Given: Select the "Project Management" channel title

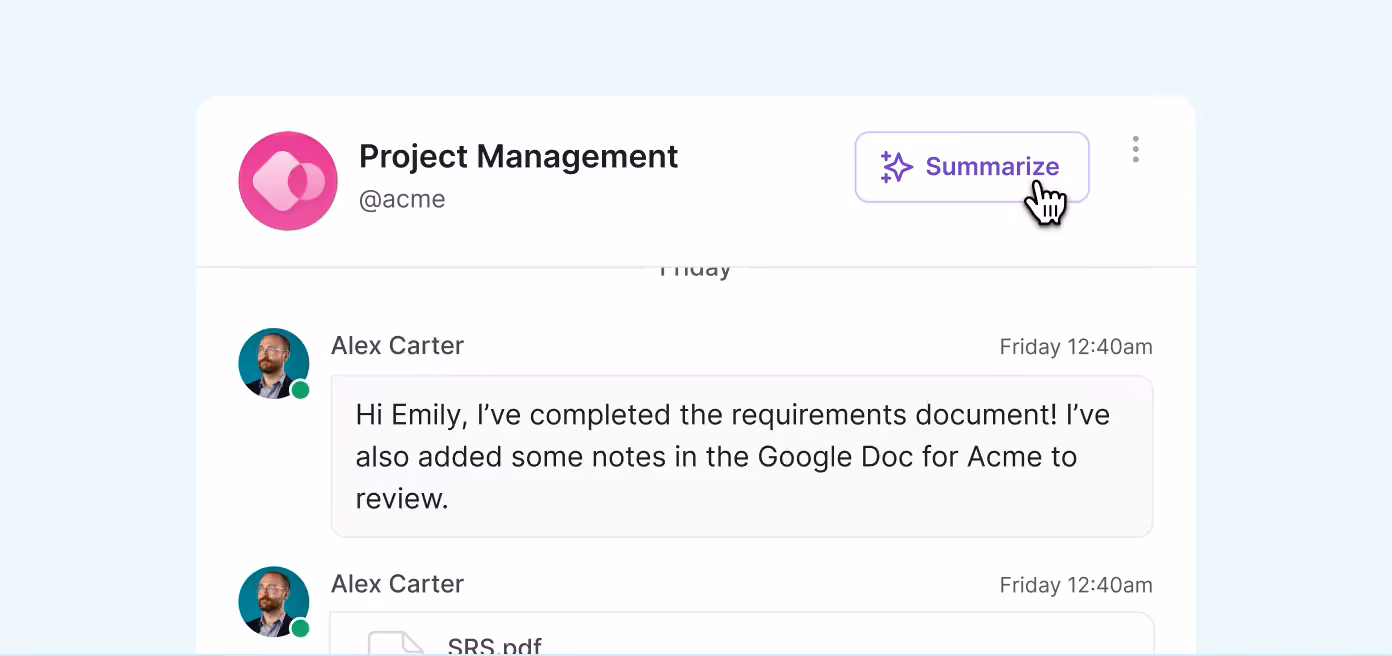Looking at the screenshot, I should pos(518,156).
